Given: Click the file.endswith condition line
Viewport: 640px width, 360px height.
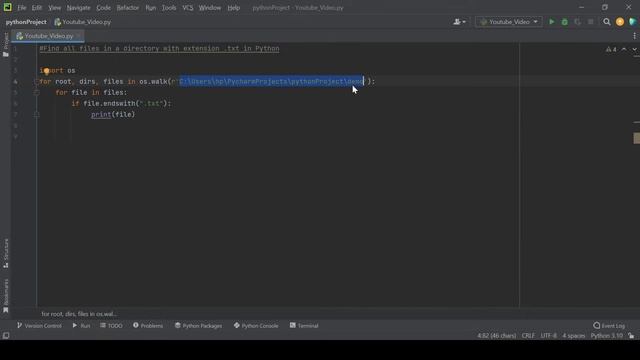Looking at the screenshot, I should click(x=122, y=104).
